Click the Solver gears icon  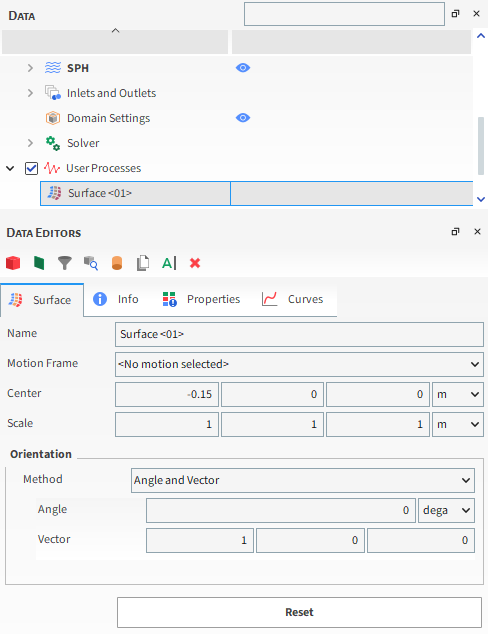[x=53, y=143]
